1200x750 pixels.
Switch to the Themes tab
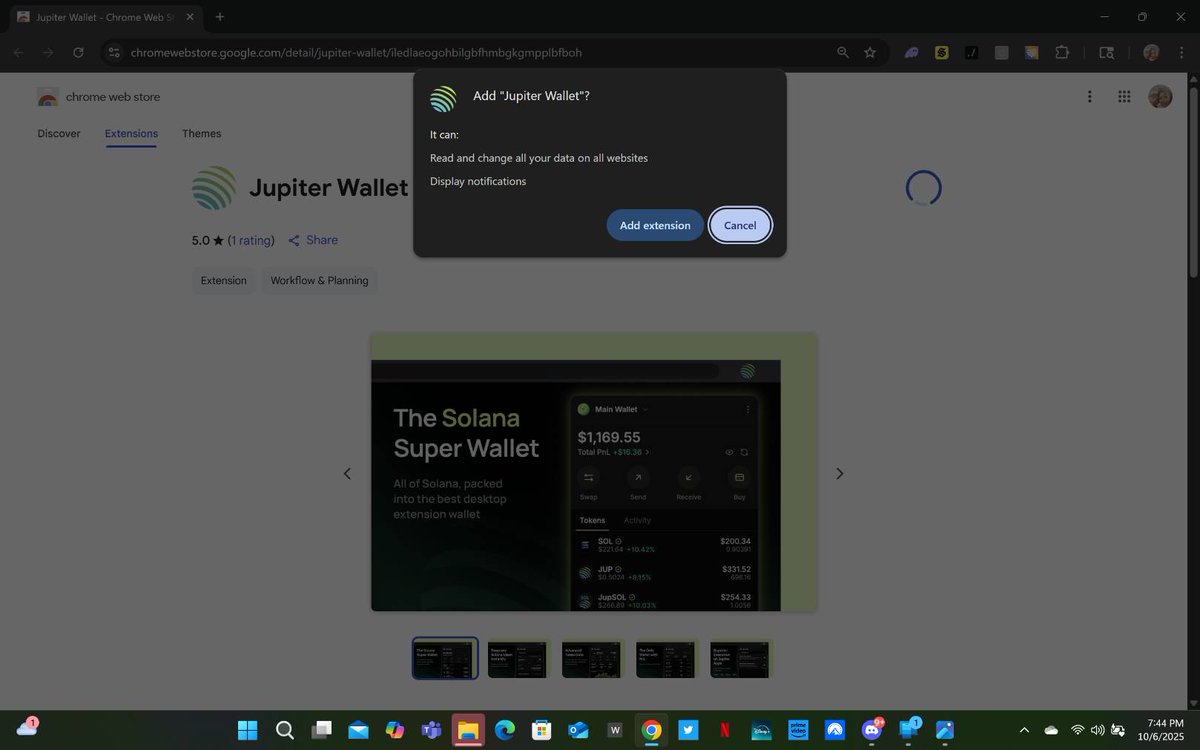tap(202, 133)
